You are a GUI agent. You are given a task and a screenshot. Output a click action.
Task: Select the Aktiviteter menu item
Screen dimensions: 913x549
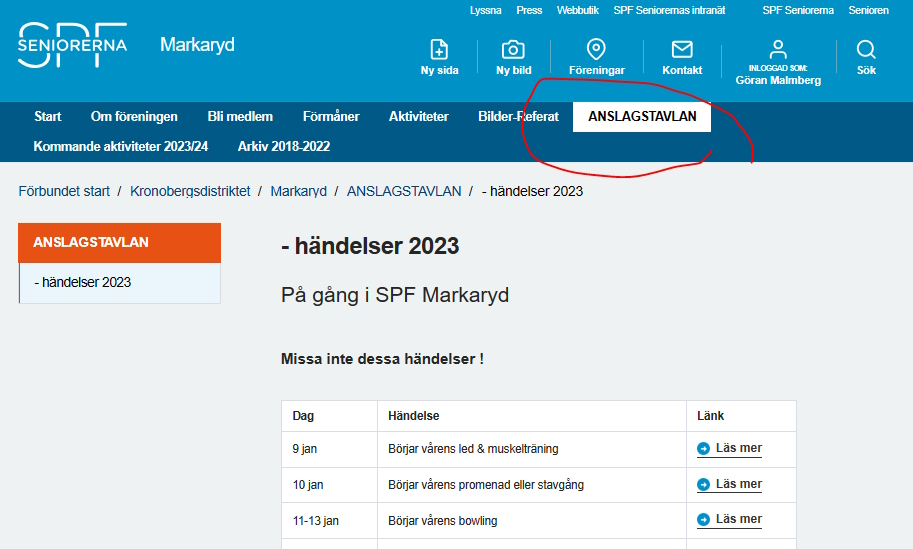[419, 116]
